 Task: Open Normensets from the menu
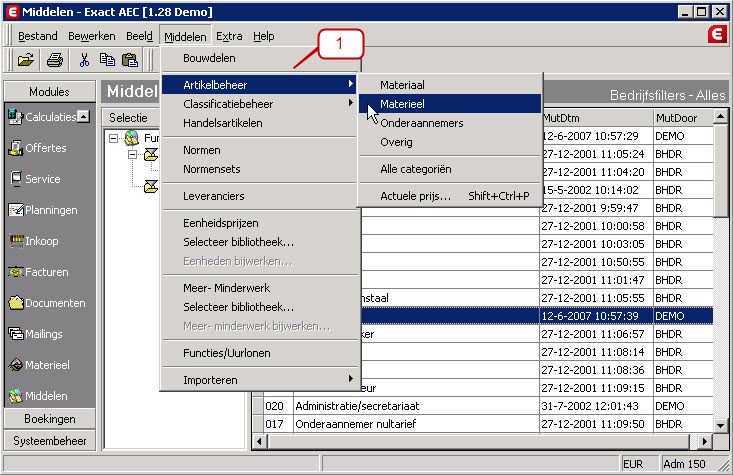tap(259, 169)
